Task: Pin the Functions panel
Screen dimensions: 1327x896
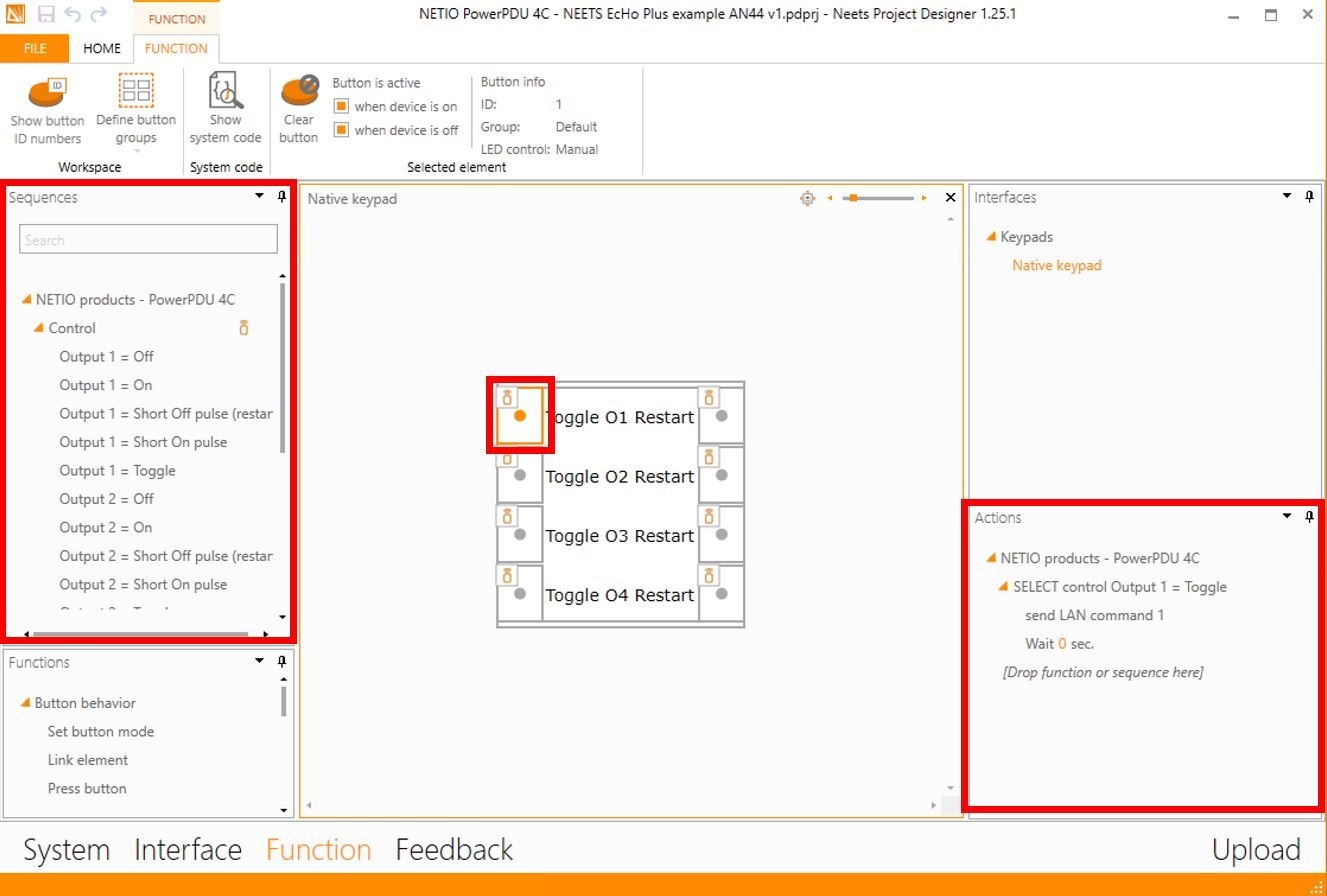Action: click(282, 661)
